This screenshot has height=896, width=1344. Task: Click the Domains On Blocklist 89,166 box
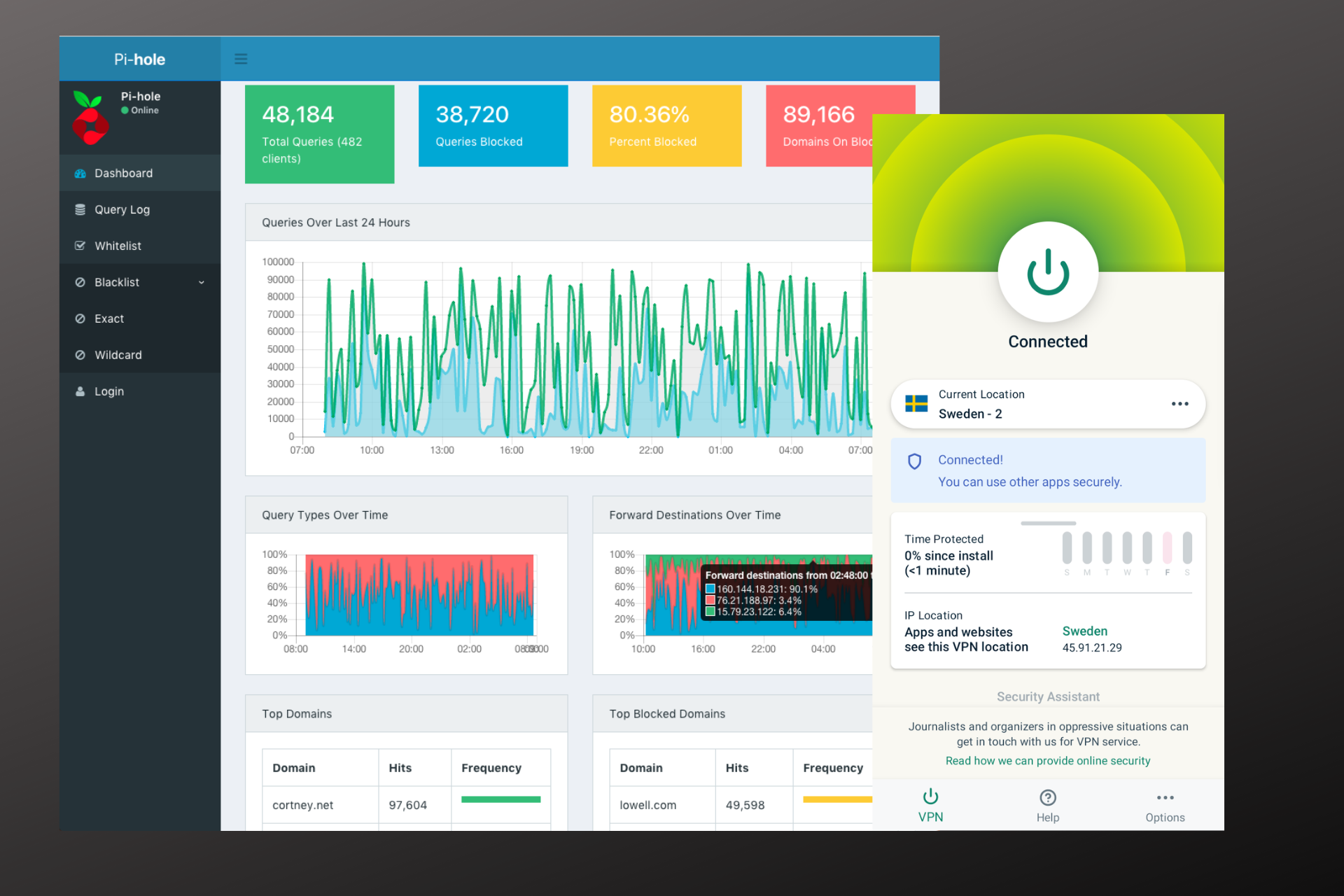819,126
